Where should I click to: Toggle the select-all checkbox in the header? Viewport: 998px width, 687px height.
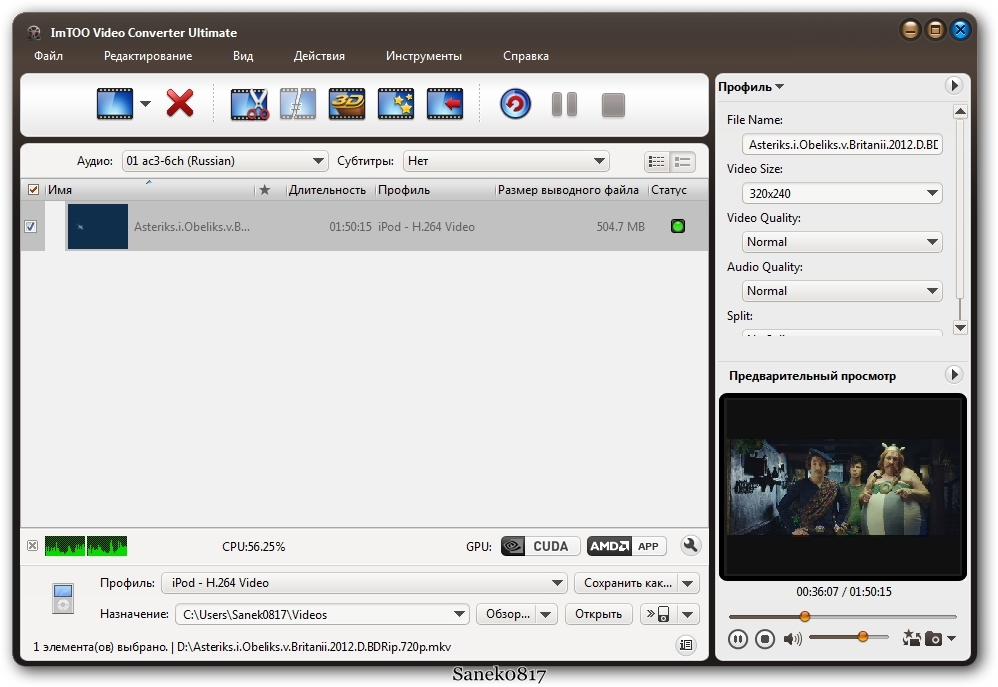33,190
